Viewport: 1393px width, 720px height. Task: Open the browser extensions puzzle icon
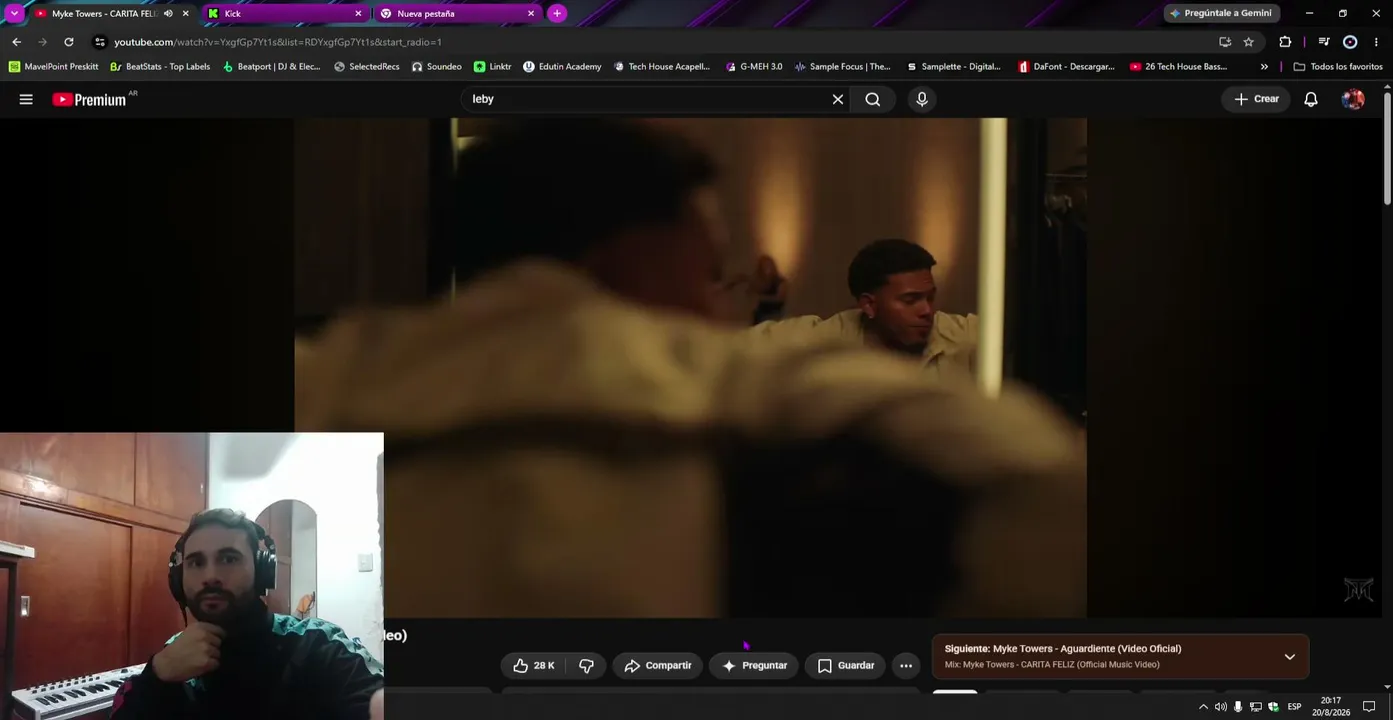1285,42
